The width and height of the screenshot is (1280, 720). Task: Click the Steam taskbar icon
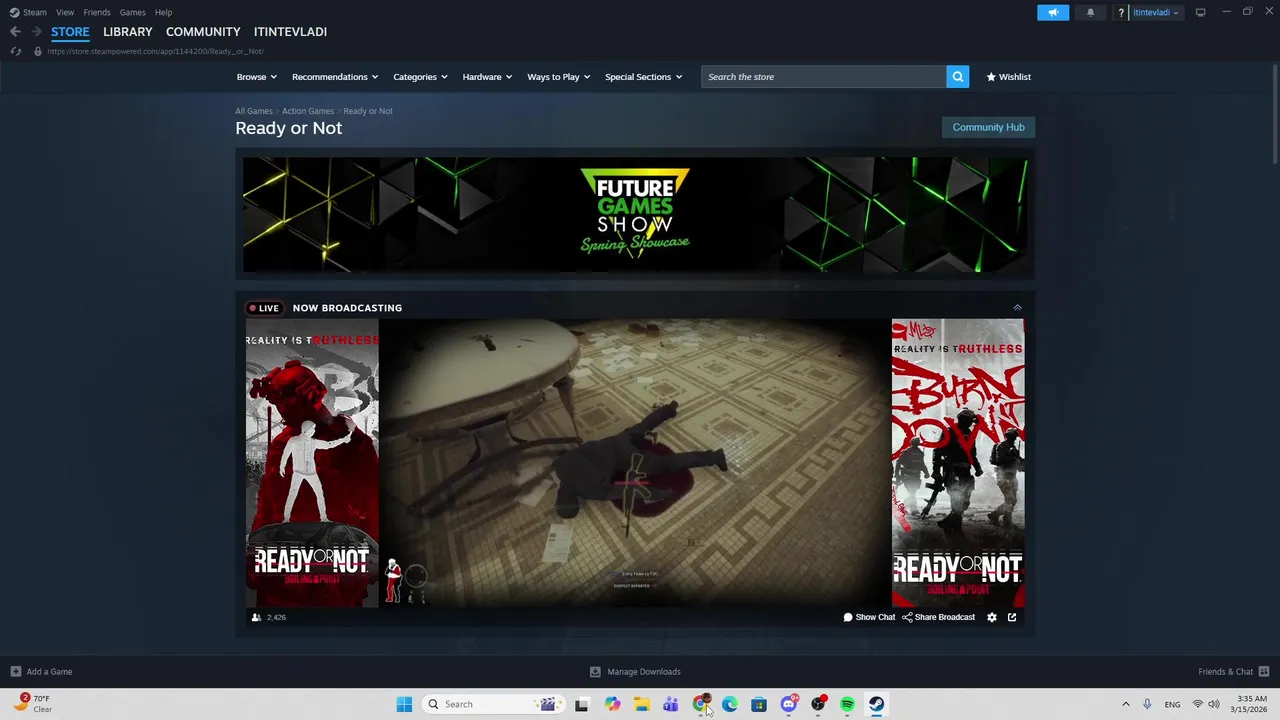click(x=877, y=704)
